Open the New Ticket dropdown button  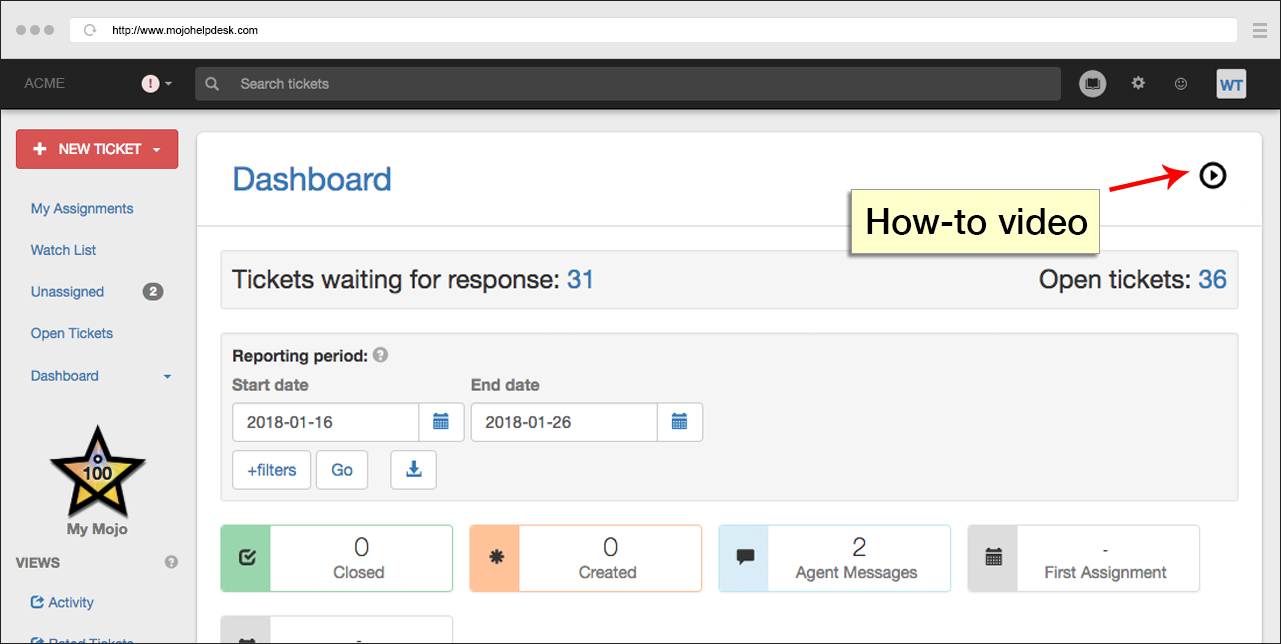(97, 149)
